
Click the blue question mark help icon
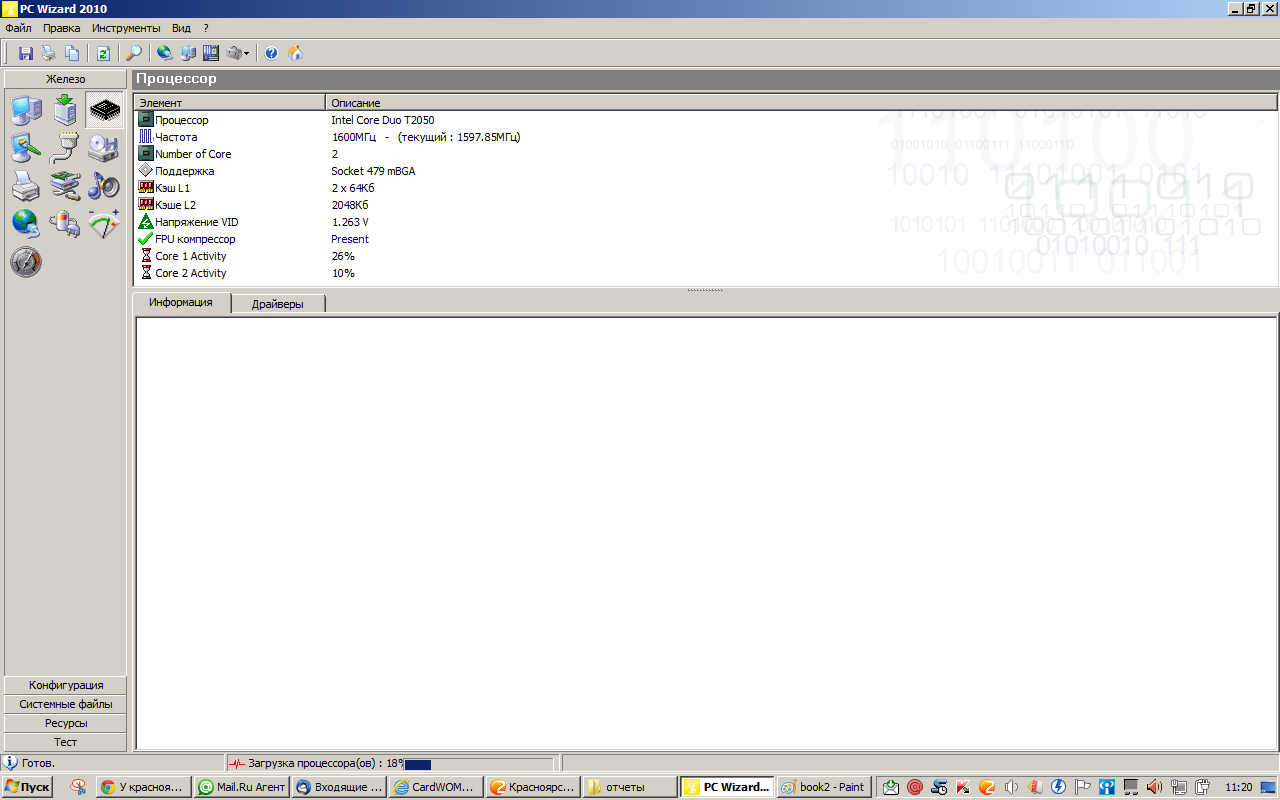(x=271, y=53)
